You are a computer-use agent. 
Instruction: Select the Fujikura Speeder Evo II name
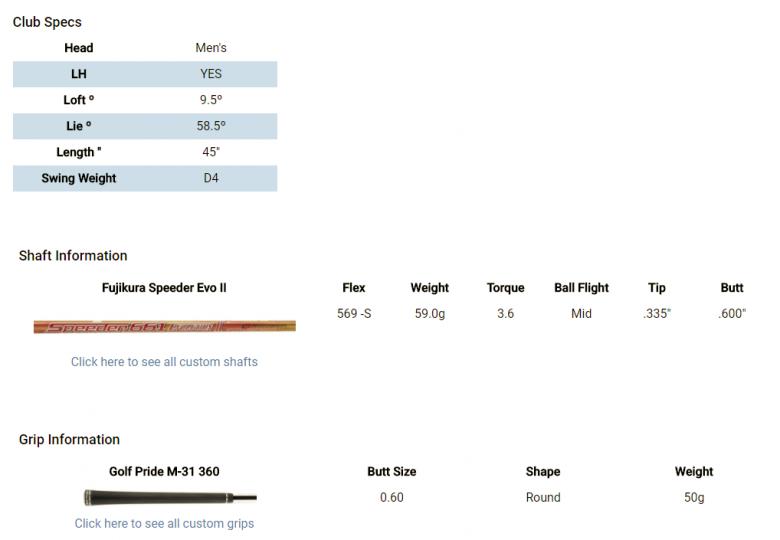164,288
